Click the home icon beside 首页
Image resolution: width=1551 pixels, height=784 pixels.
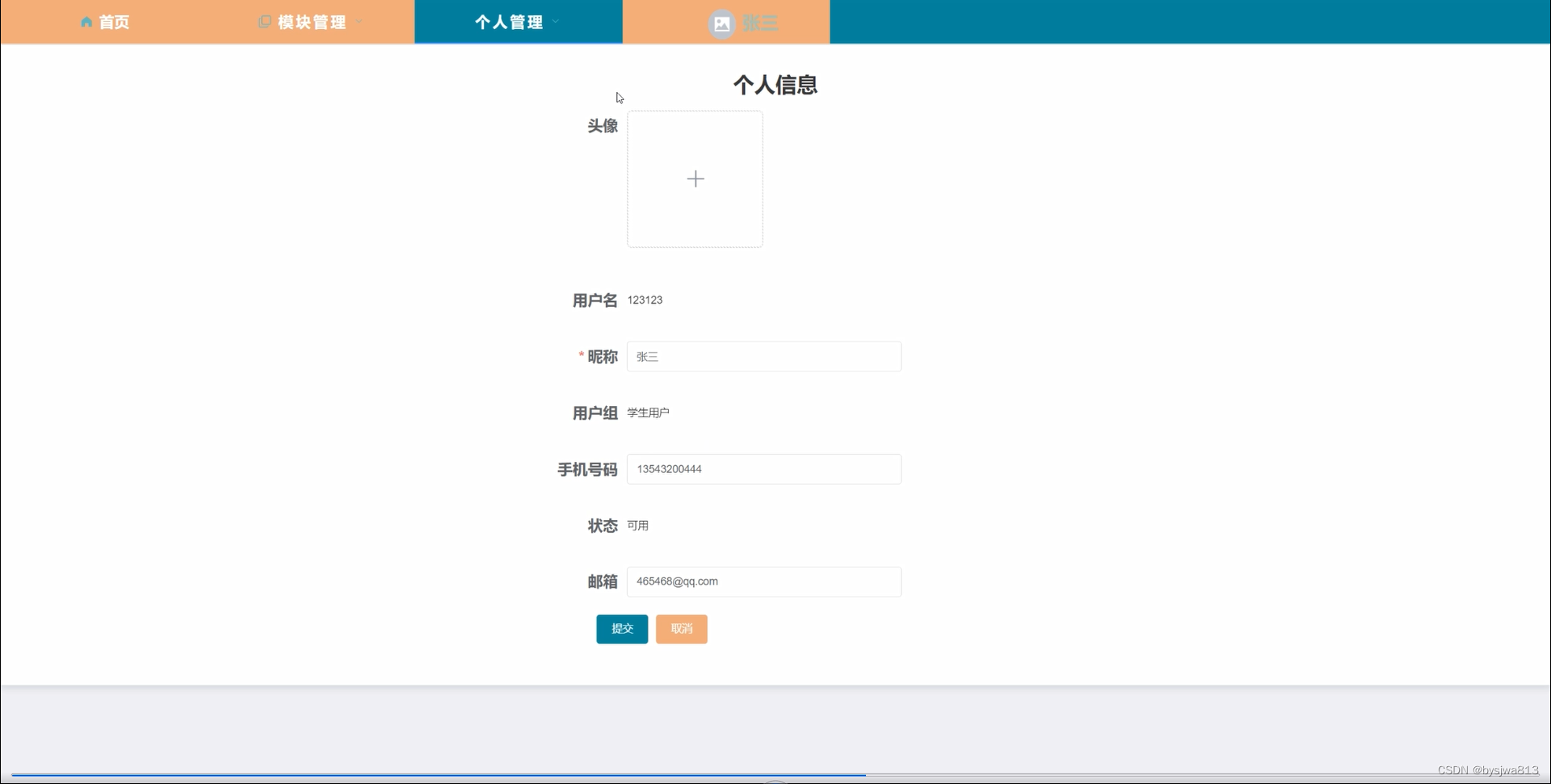tap(86, 22)
